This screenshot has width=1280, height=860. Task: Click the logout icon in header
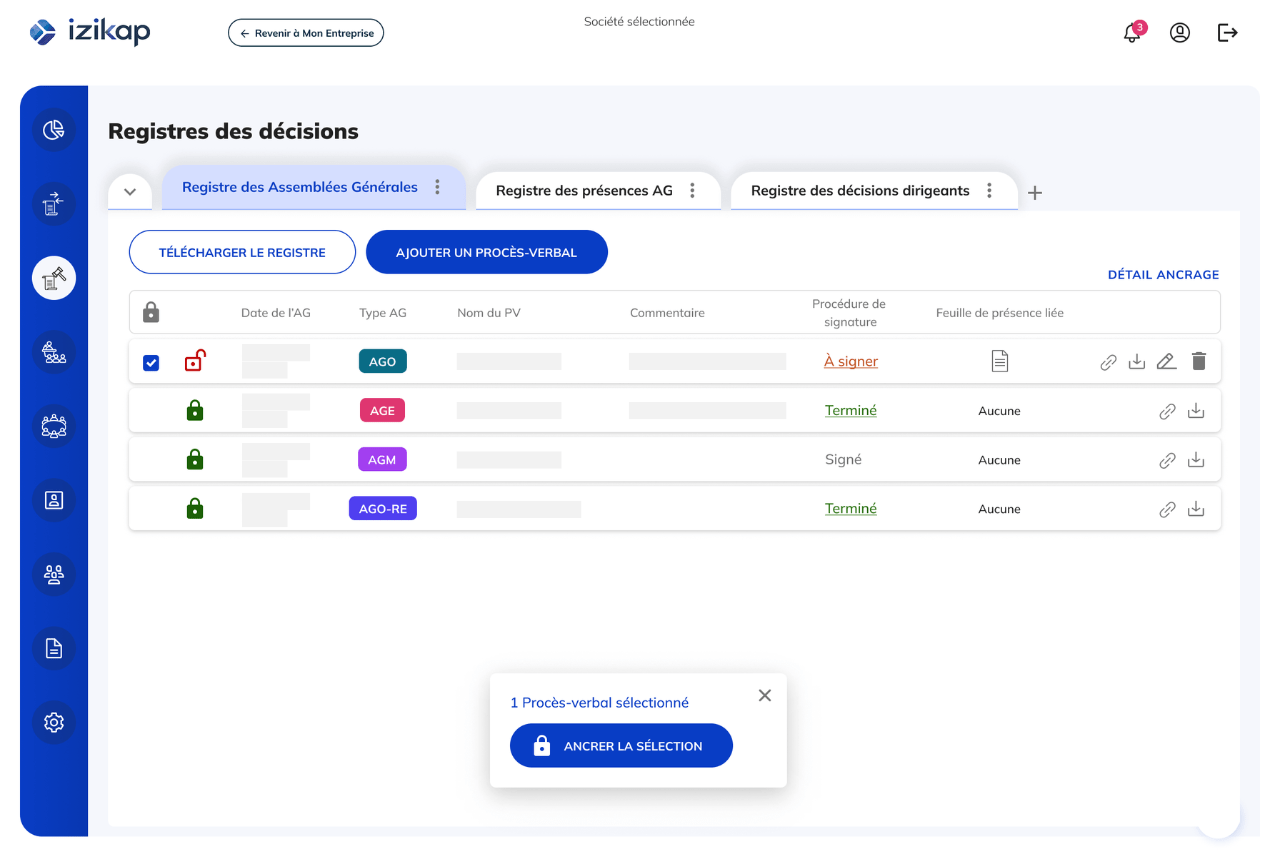click(1228, 33)
